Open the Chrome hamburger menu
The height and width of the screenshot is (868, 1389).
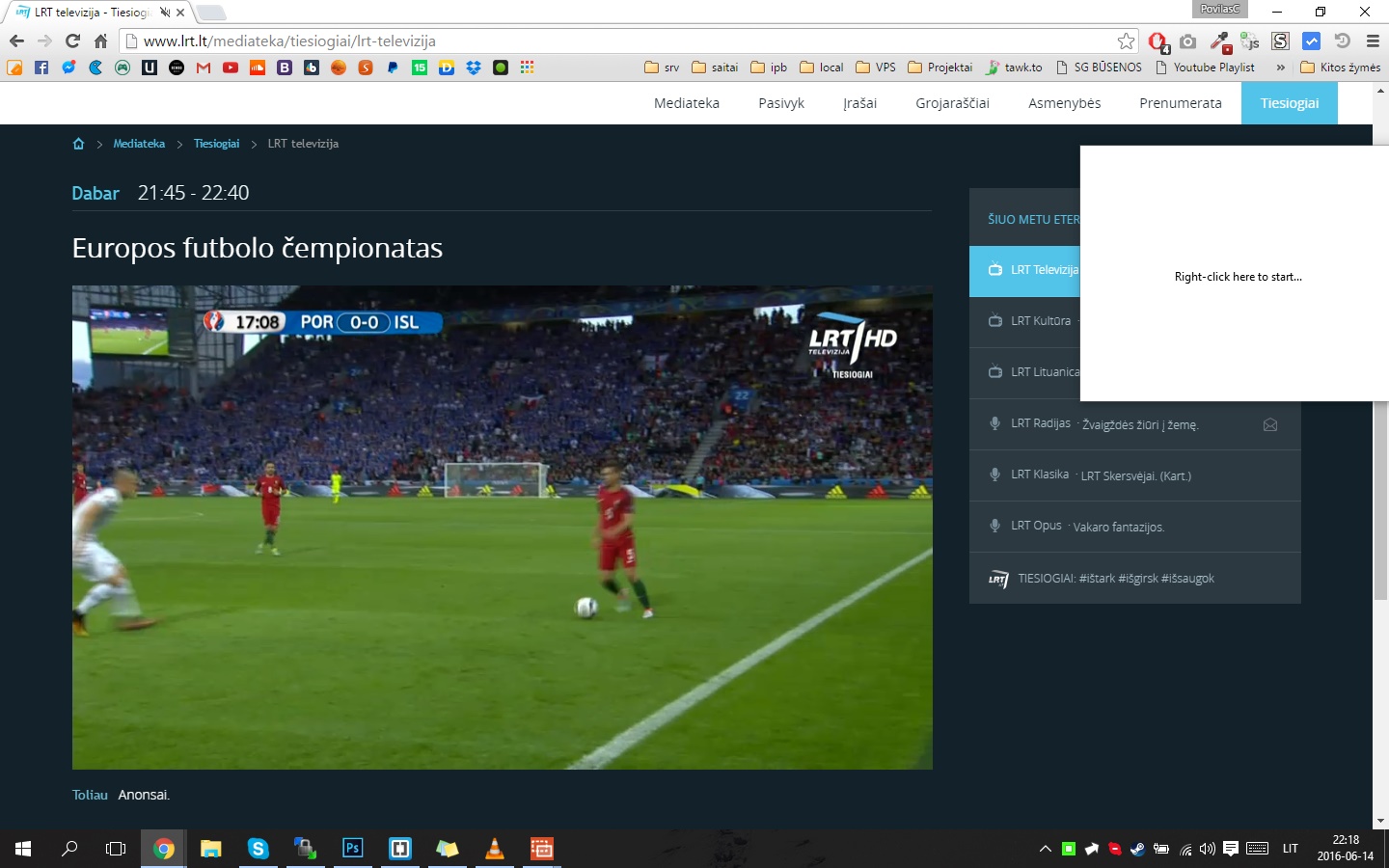click(x=1373, y=41)
